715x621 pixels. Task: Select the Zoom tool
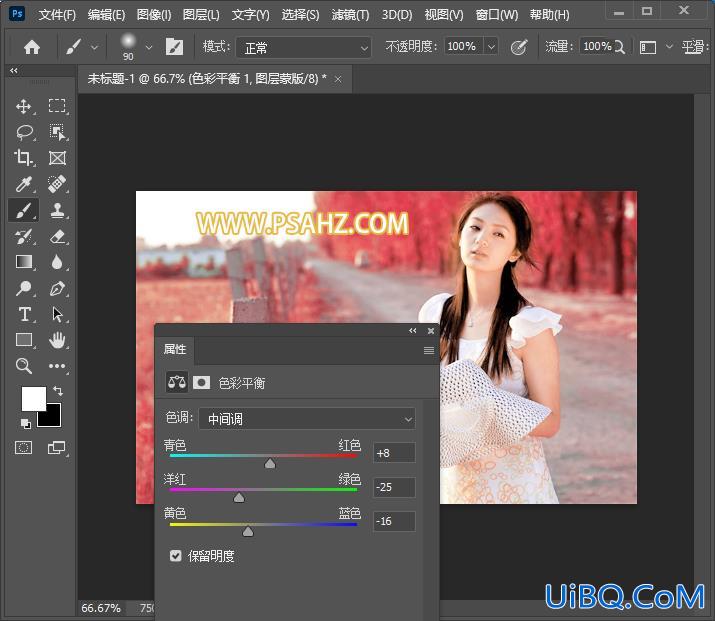23,366
